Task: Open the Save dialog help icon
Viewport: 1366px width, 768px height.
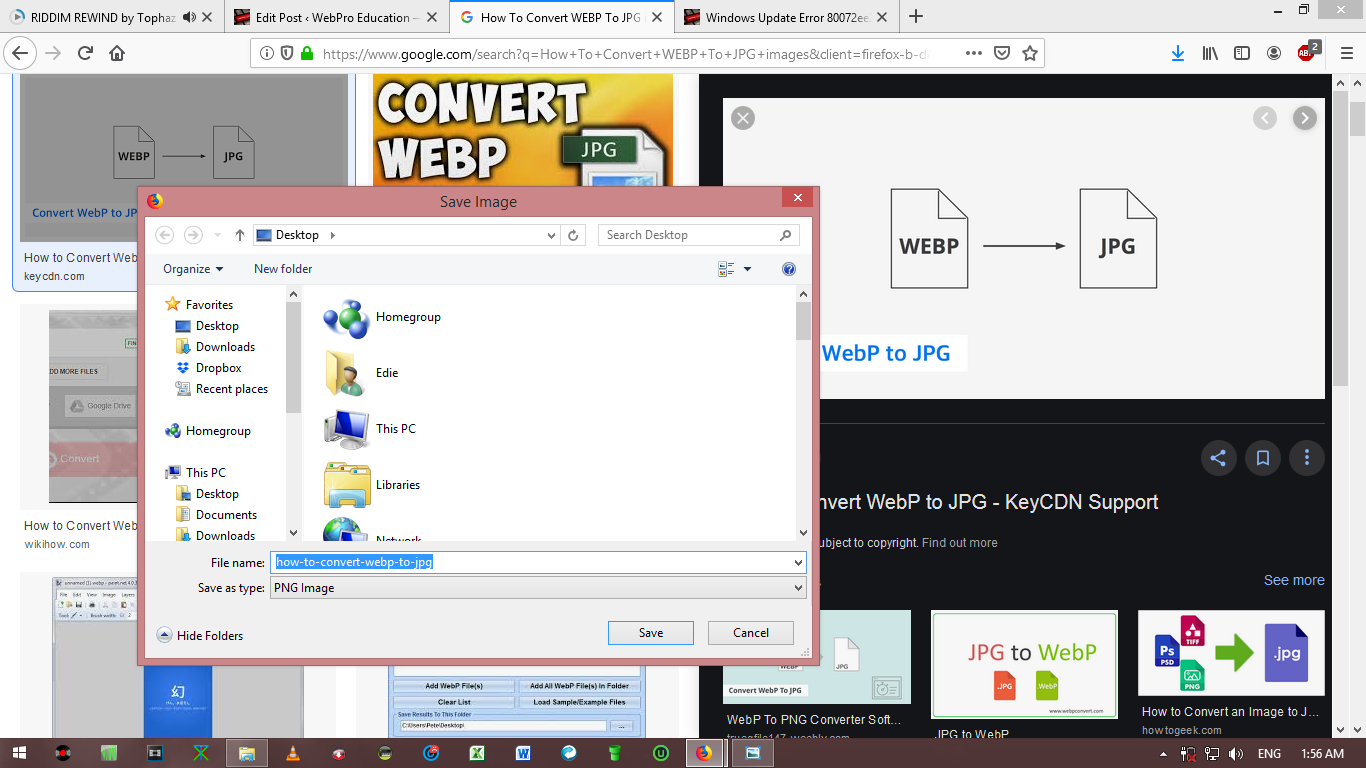Action: [x=789, y=269]
